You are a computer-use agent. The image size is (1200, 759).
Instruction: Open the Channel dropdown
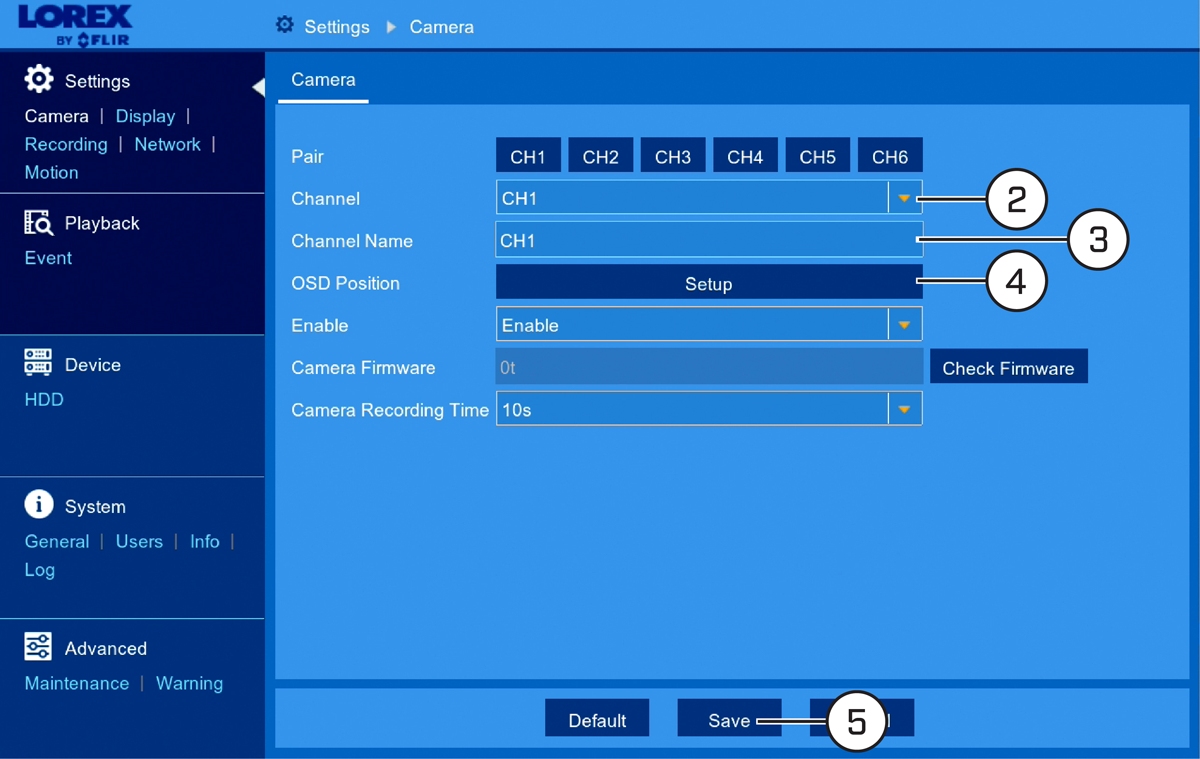click(709, 198)
